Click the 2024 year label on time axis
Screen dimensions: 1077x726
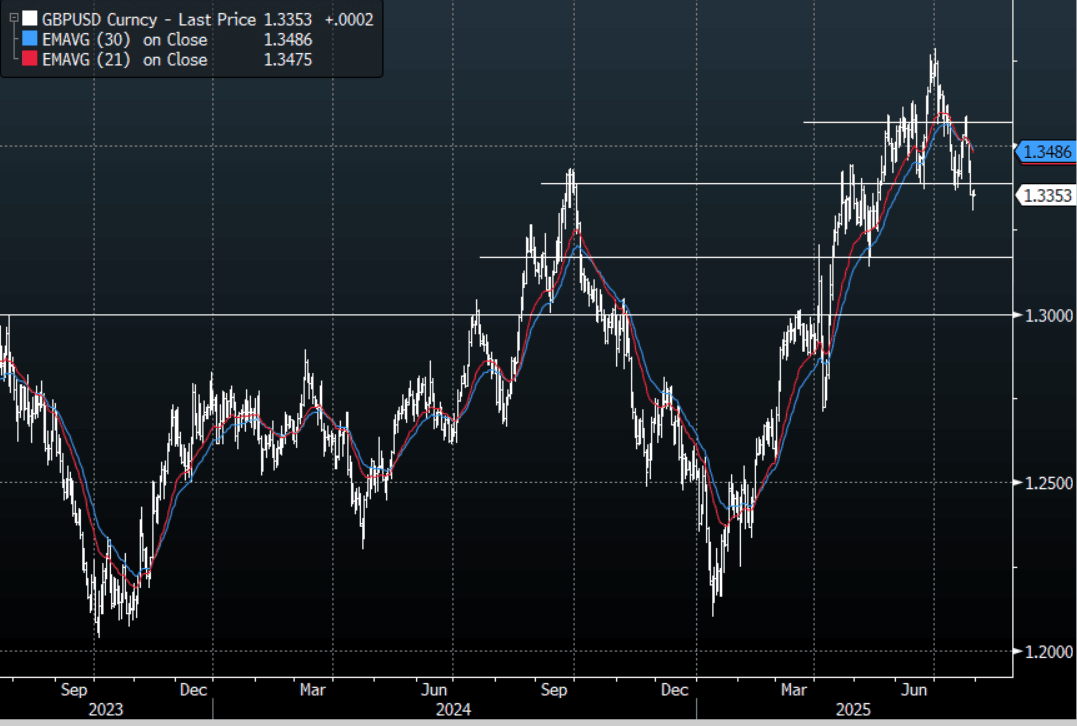[x=454, y=709]
